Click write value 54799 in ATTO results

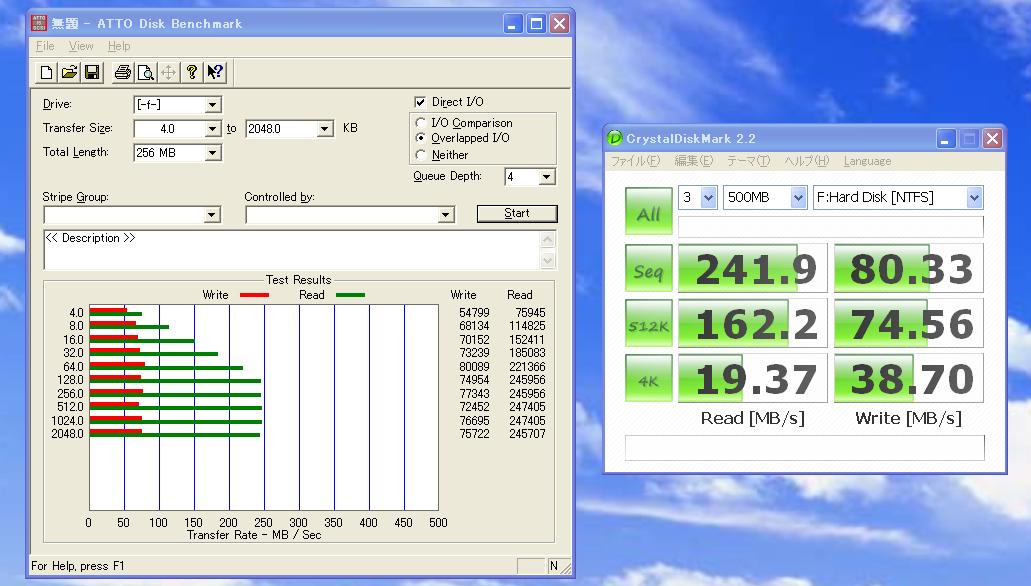coord(474,313)
